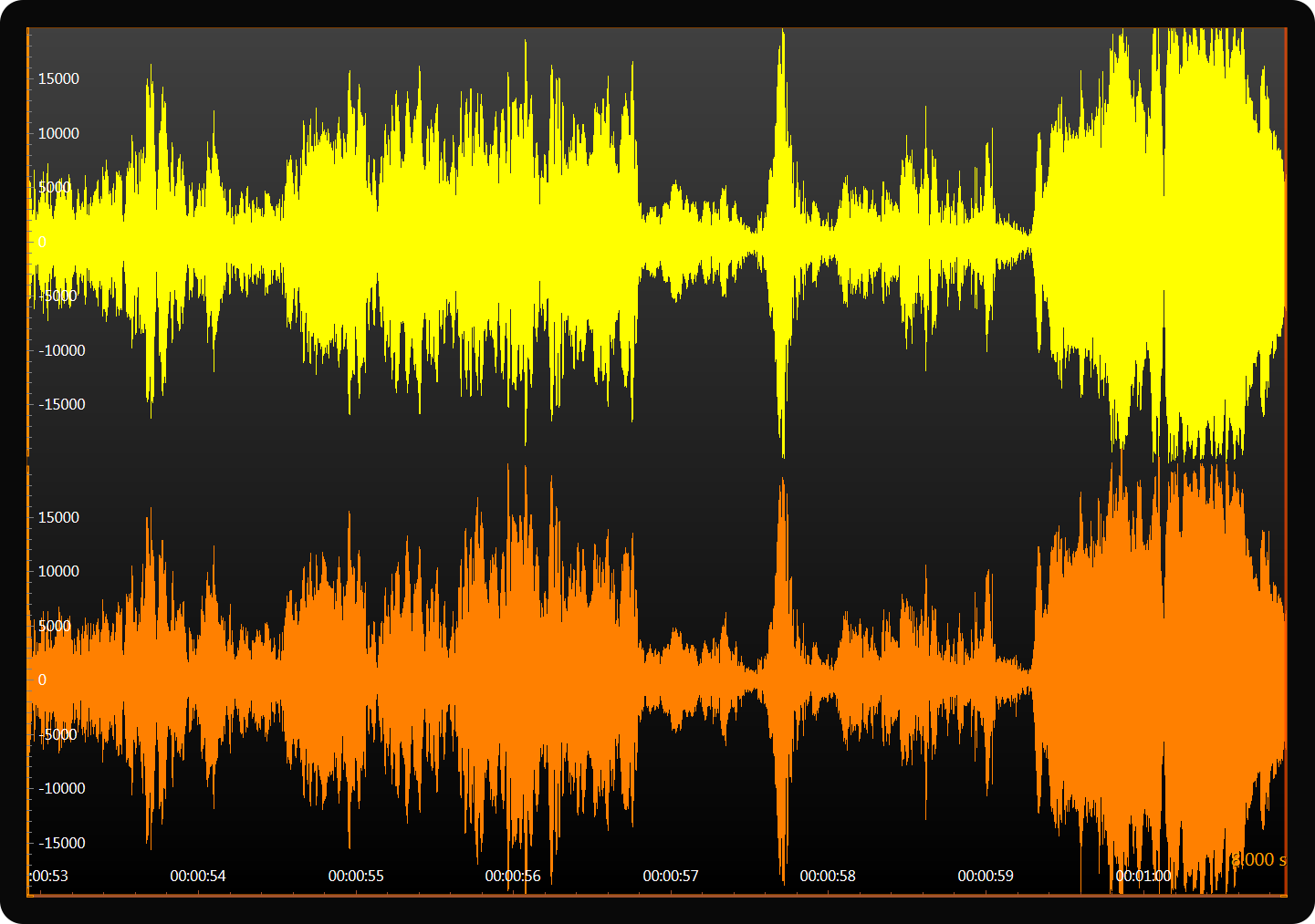The image size is (1315, 924).
Task: Click the -15000 label on orange channel axis
Action: (x=61, y=844)
